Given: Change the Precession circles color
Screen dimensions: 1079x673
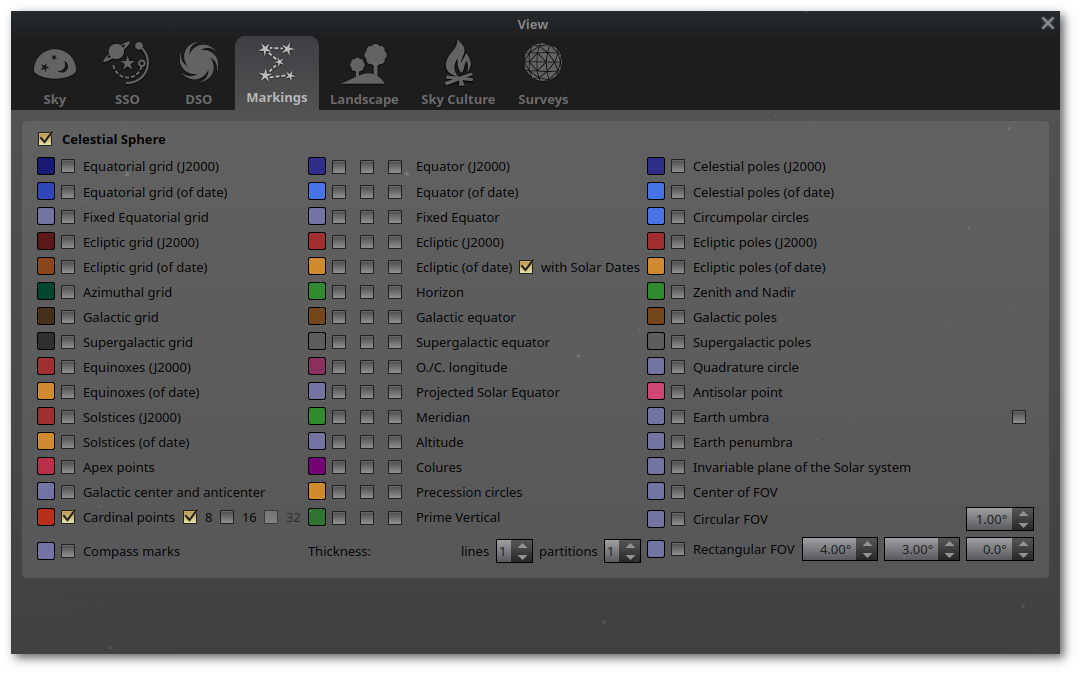Looking at the screenshot, I should click(x=317, y=491).
